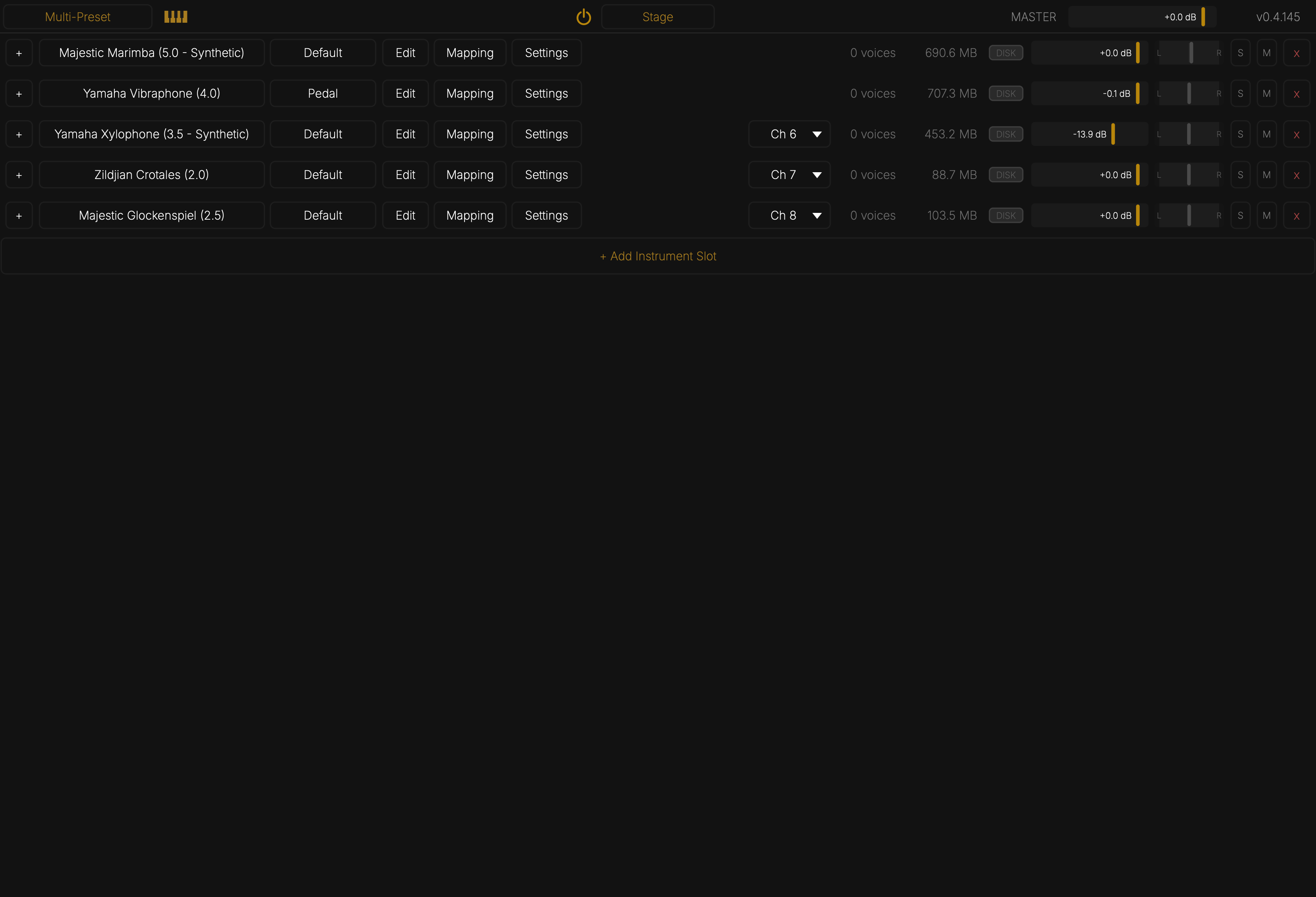
Task: Adjust the Yamaha Xylophone volume slider
Action: tap(1089, 134)
